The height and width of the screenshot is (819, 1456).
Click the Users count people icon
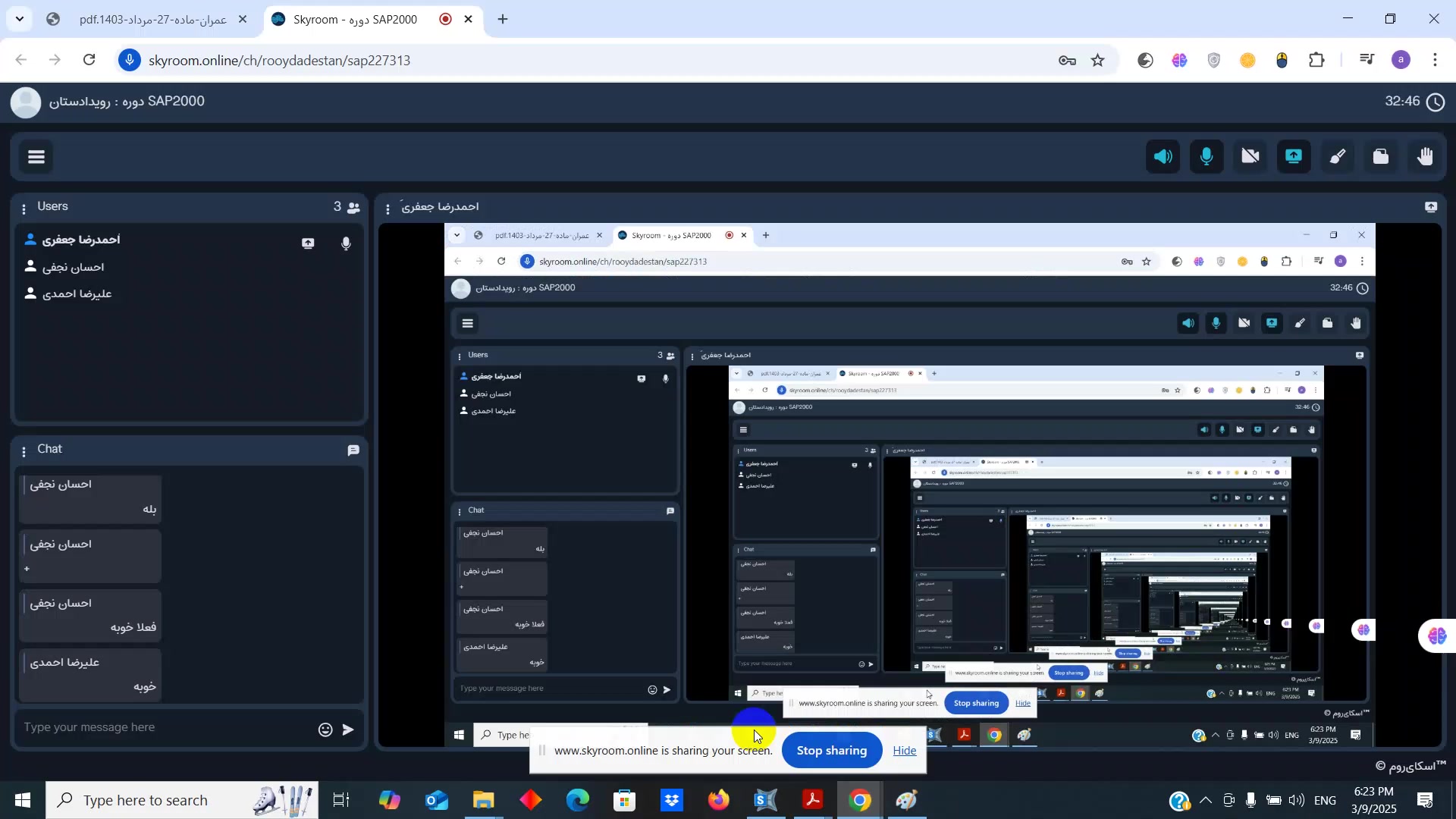click(353, 207)
